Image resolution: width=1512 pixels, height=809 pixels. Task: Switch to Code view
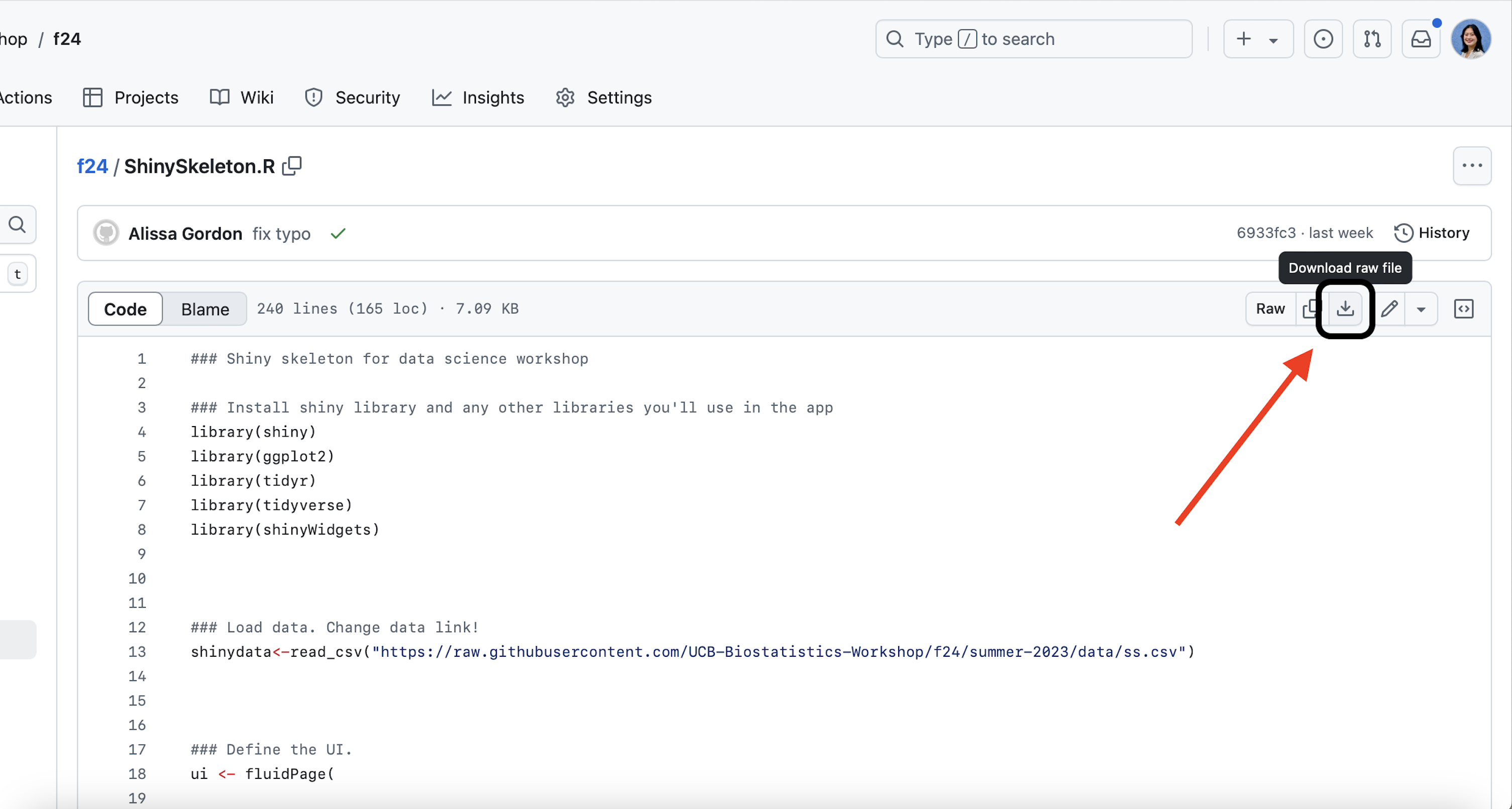pos(125,309)
